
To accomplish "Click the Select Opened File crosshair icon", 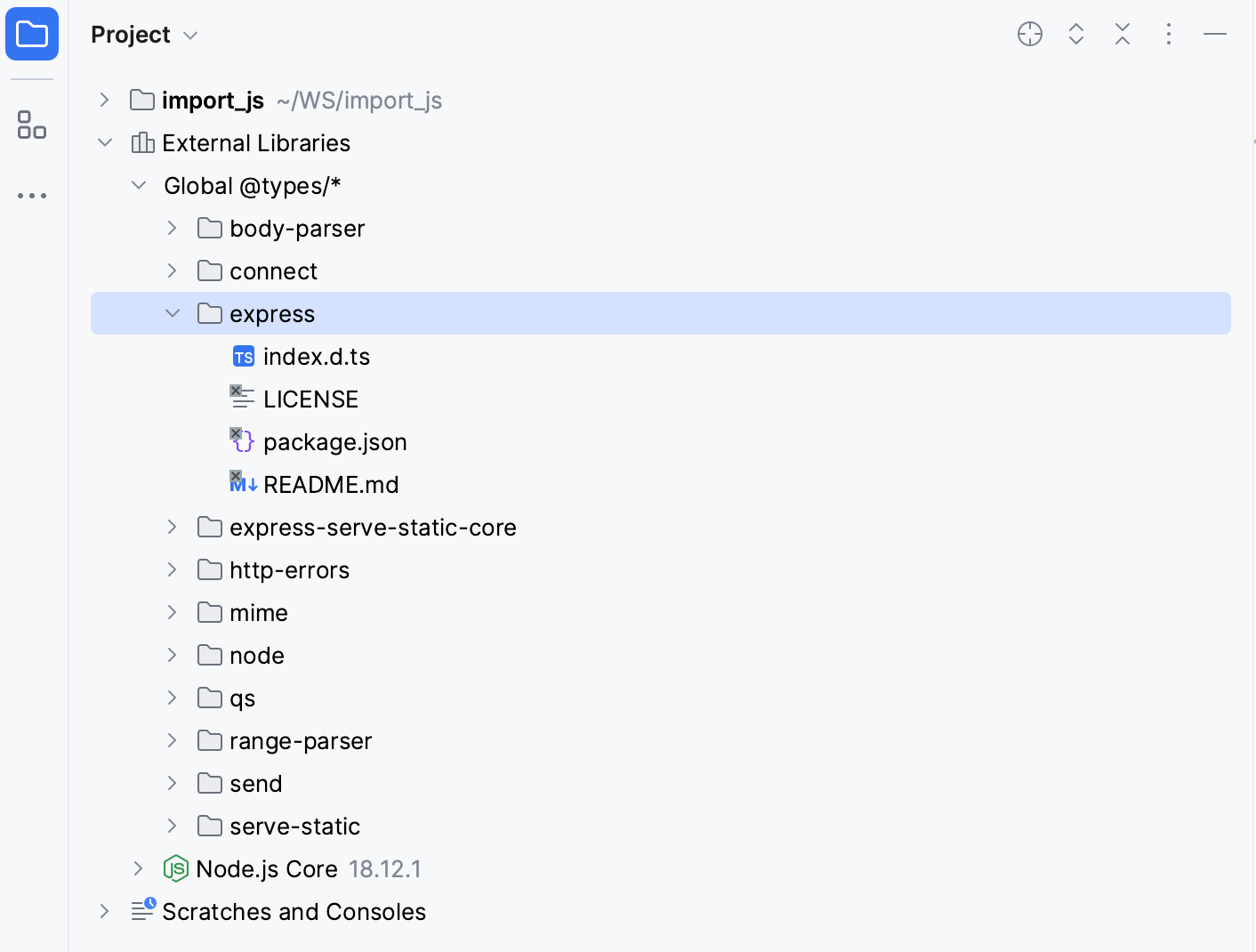I will coord(1029,34).
